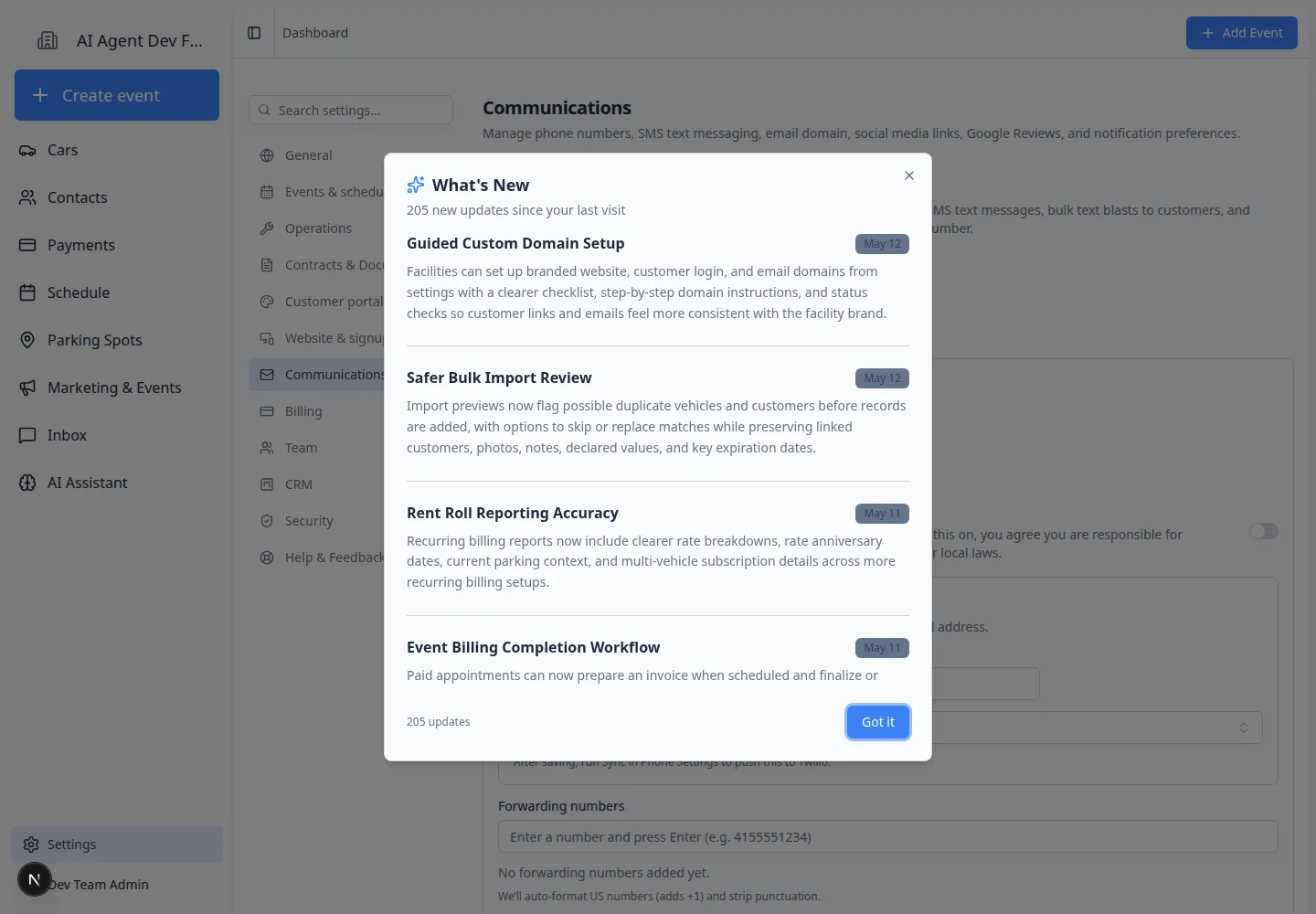Screen dimensions: 1316x914
Task: Open AI Assistant
Action: click(117, 483)
